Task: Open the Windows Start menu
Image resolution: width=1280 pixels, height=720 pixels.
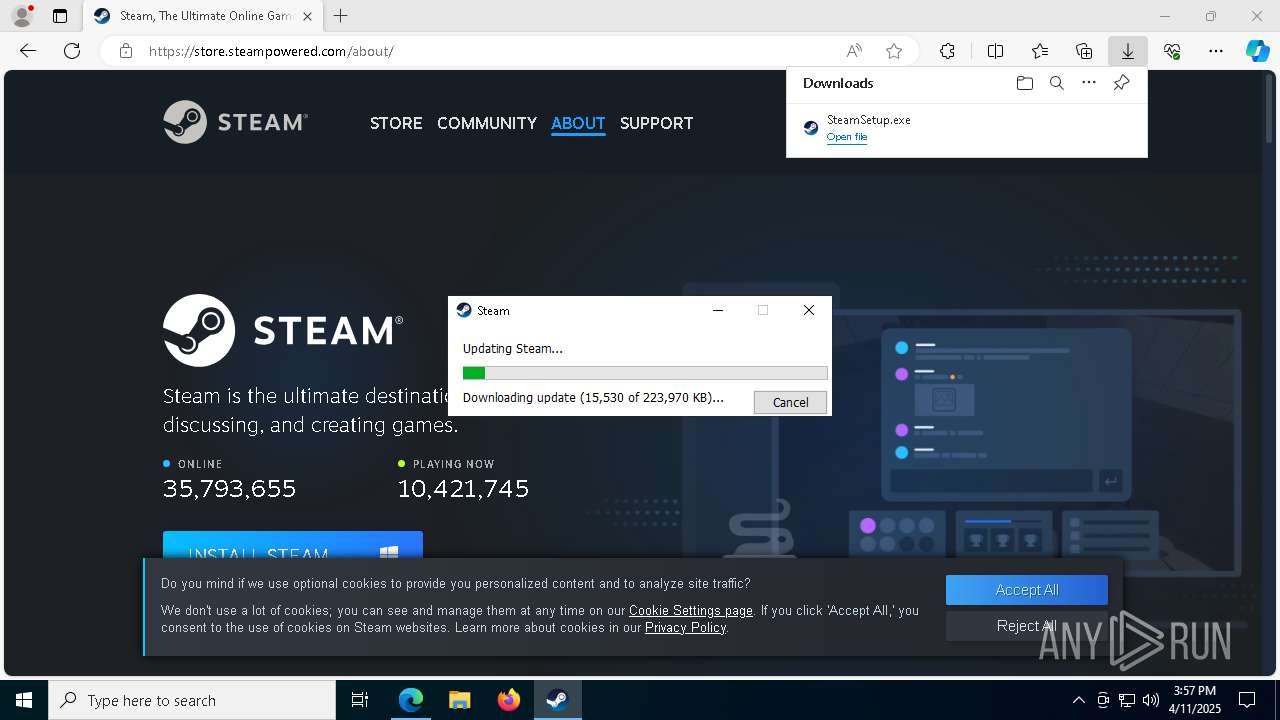Action: point(24,700)
